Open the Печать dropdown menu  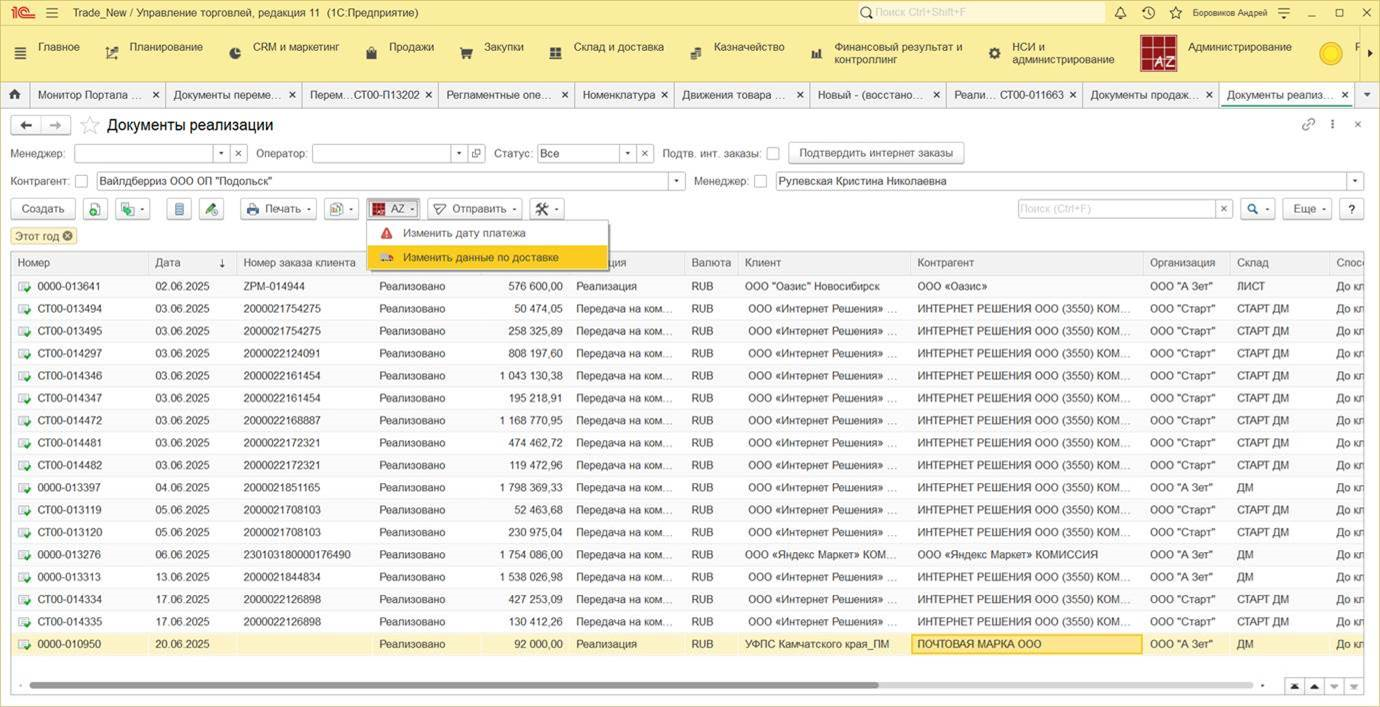[279, 209]
